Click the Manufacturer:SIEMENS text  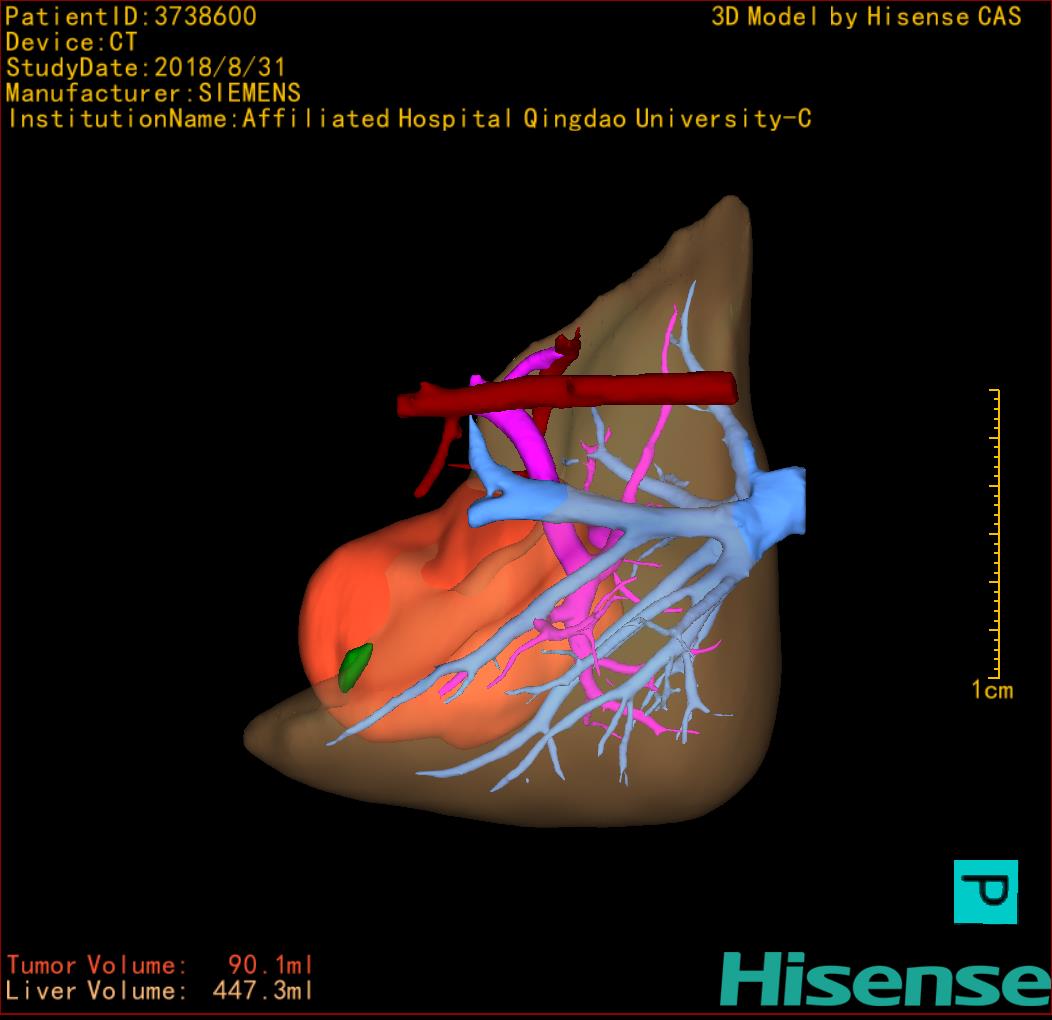[x=153, y=93]
